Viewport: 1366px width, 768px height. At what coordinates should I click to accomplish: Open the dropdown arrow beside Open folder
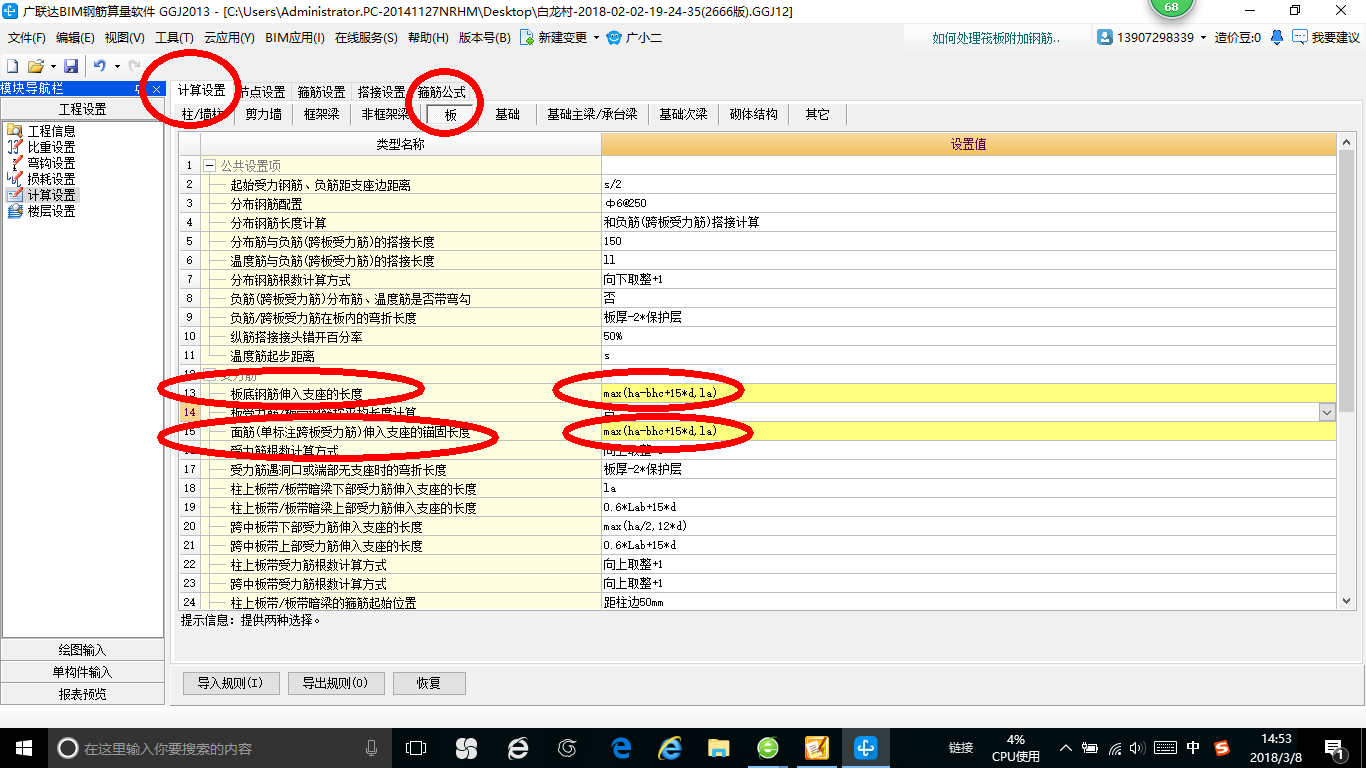click(x=52, y=66)
